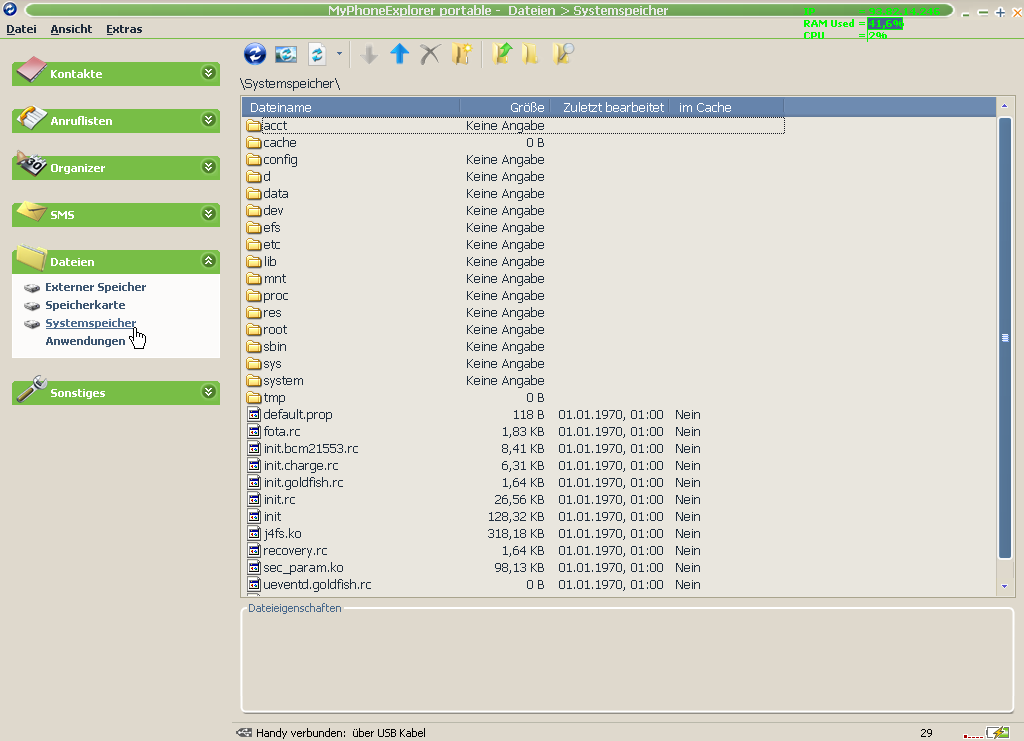1024x741 pixels.
Task: Sort by the Dateiname column header
Action: click(351, 107)
